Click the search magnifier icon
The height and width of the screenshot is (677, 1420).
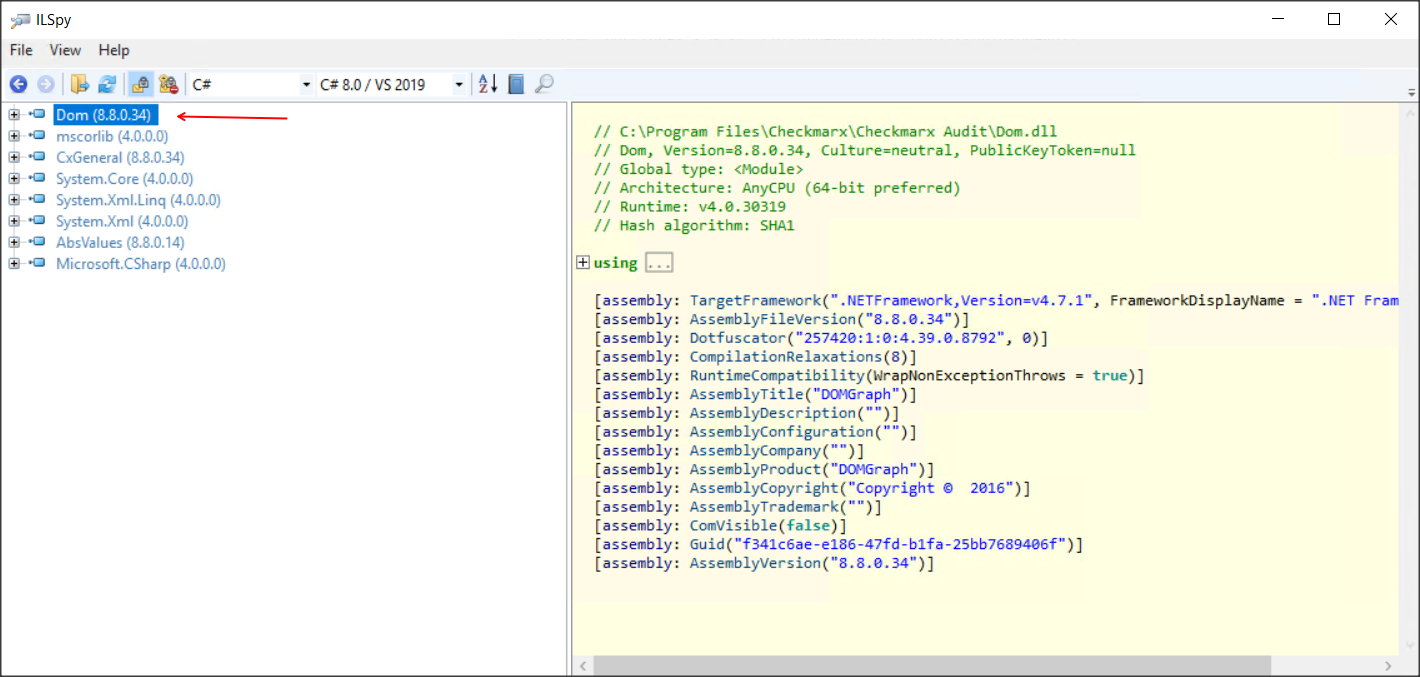[x=544, y=85]
